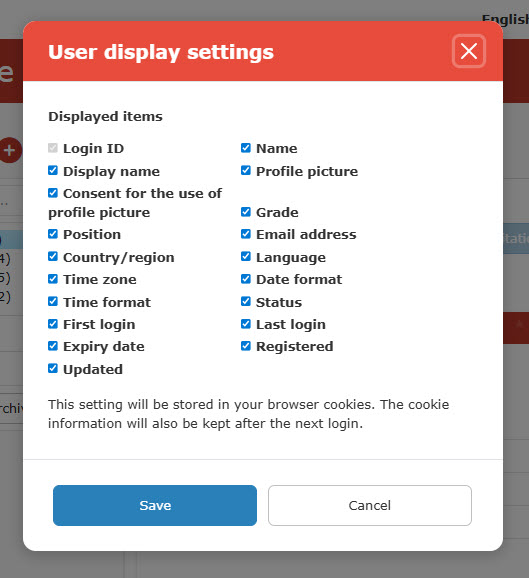Toggle the Email address checkbox
The image size is (529, 578).
pyautogui.click(x=246, y=234)
